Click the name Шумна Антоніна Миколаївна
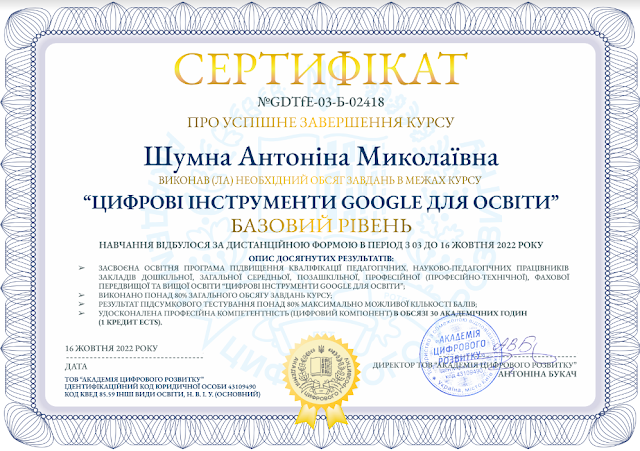This screenshot has width=640, height=451. click(x=321, y=158)
